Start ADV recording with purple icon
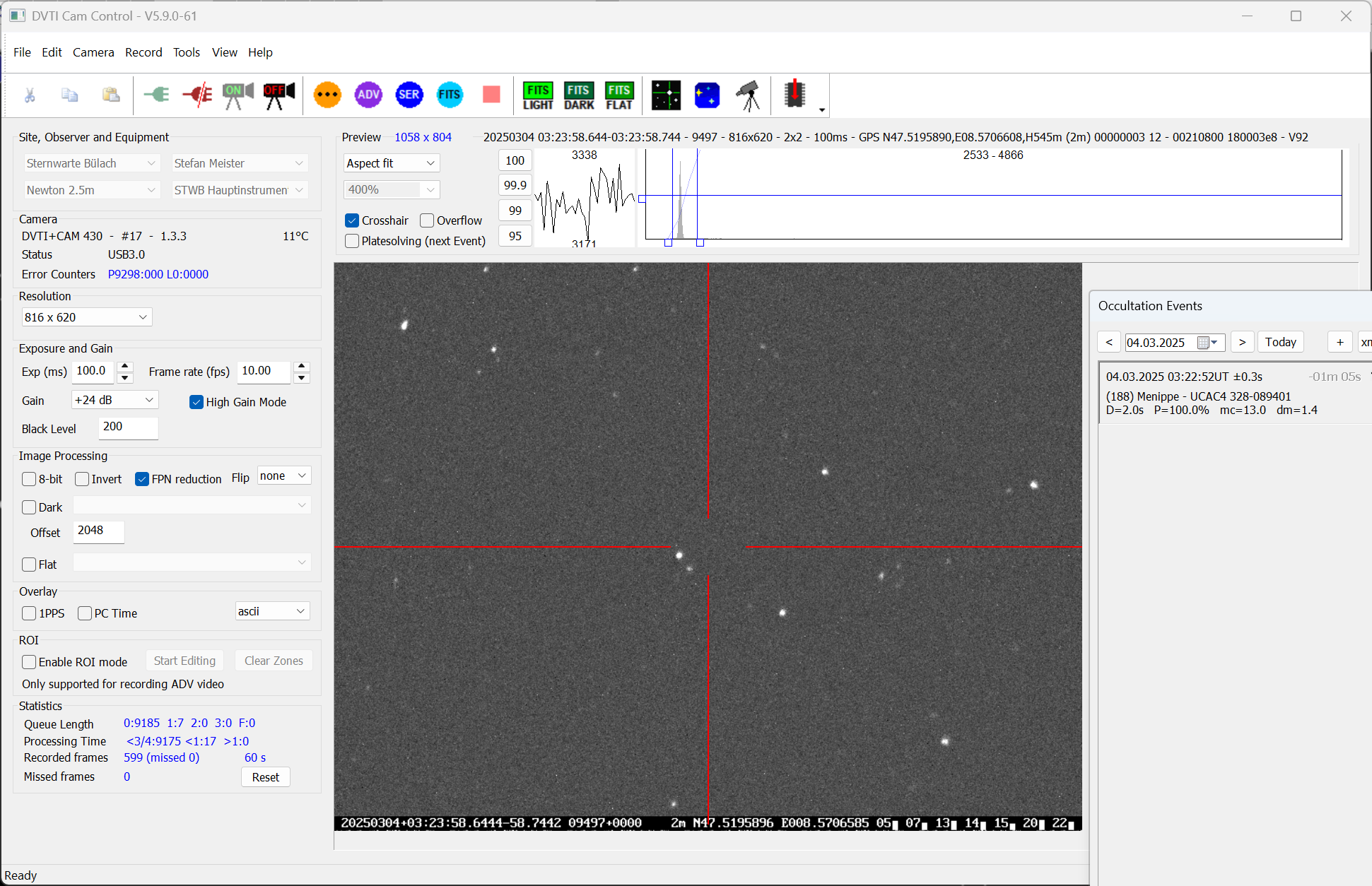This screenshot has width=1372, height=886. click(368, 95)
